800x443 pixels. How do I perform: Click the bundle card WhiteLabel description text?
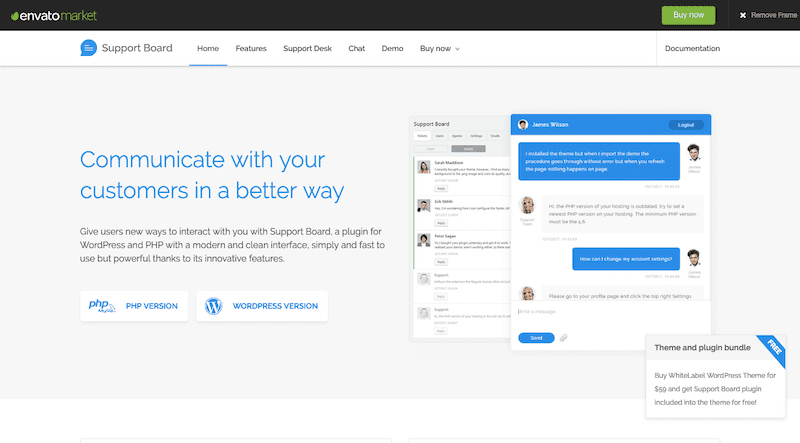(x=715, y=389)
